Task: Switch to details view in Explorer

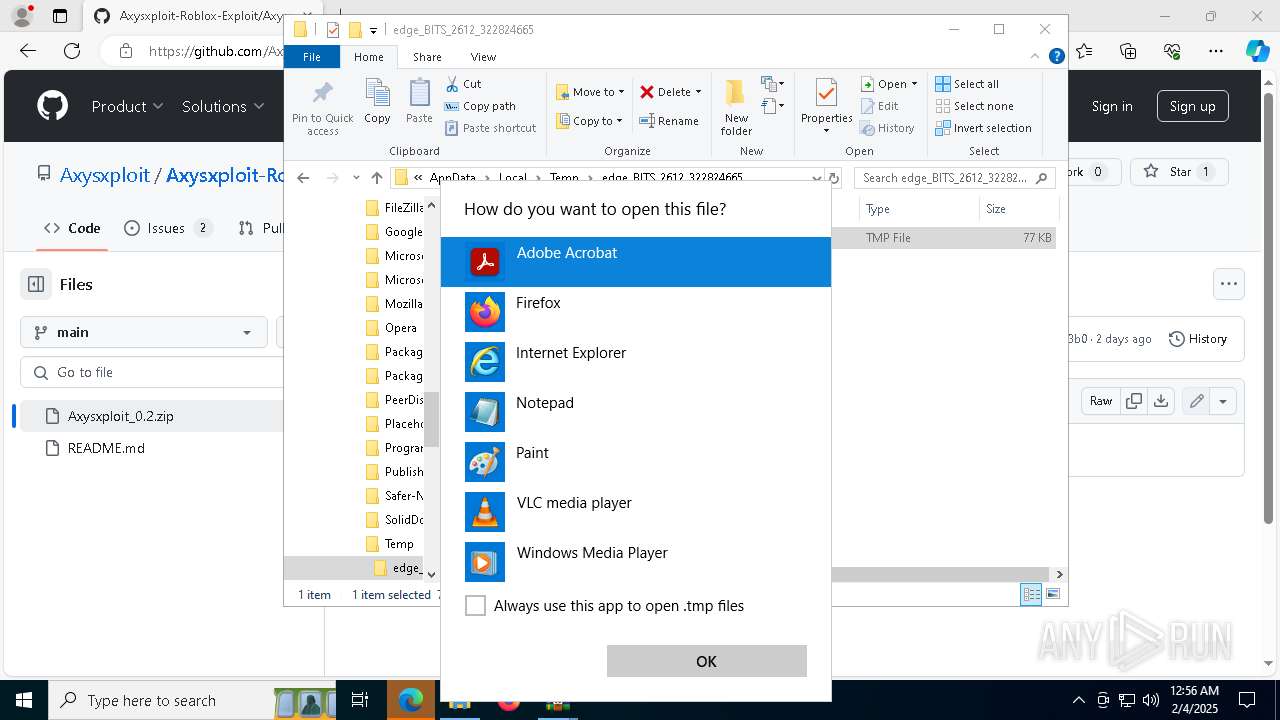Action: click(x=1031, y=594)
